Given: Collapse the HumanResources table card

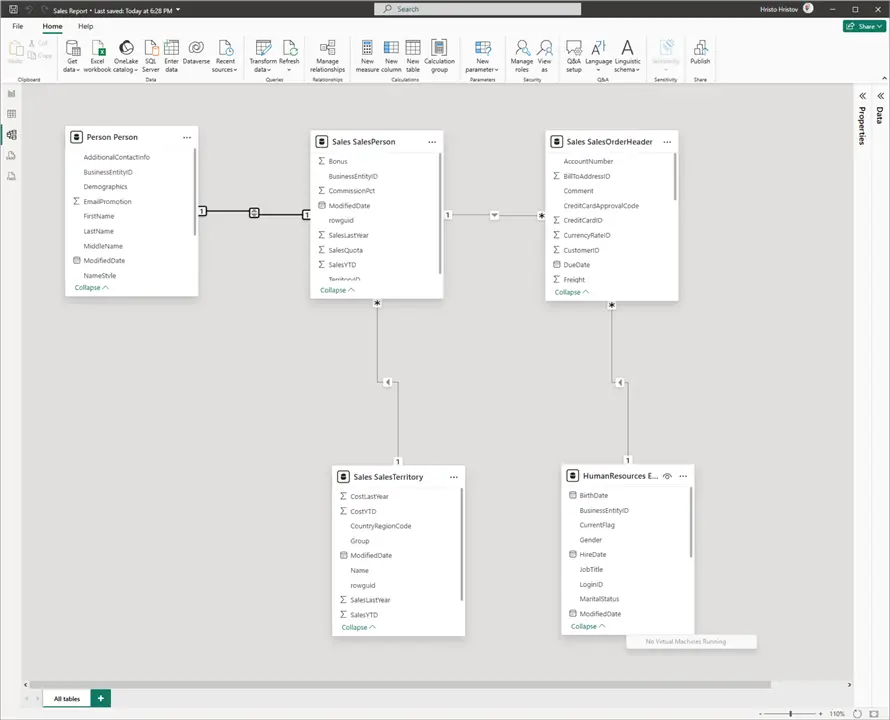Looking at the screenshot, I should point(588,626).
